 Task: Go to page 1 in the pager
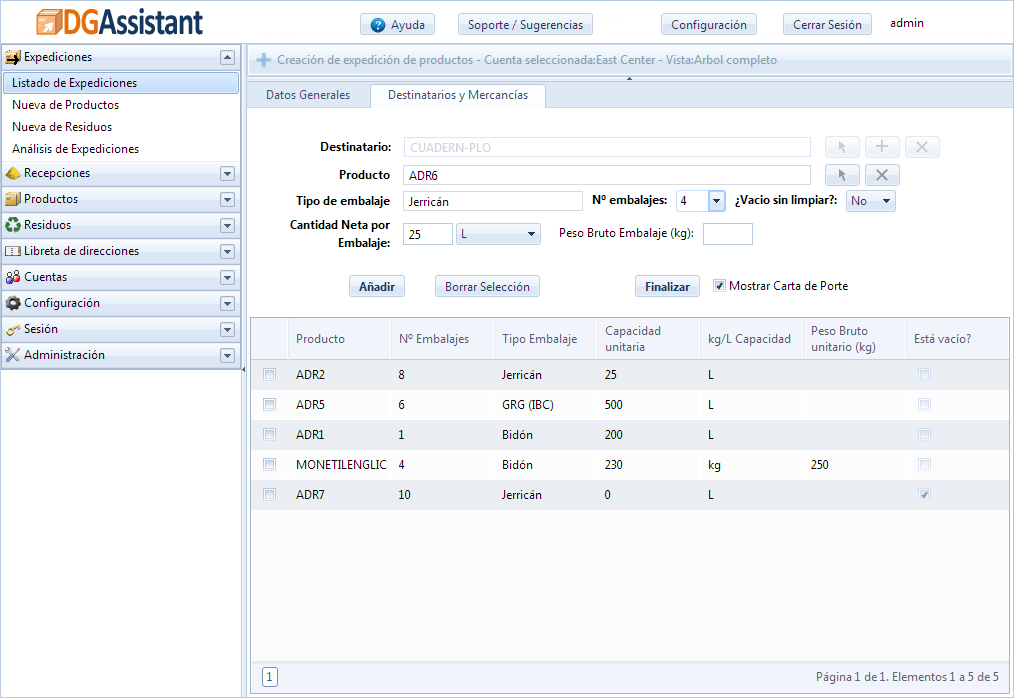(270, 677)
